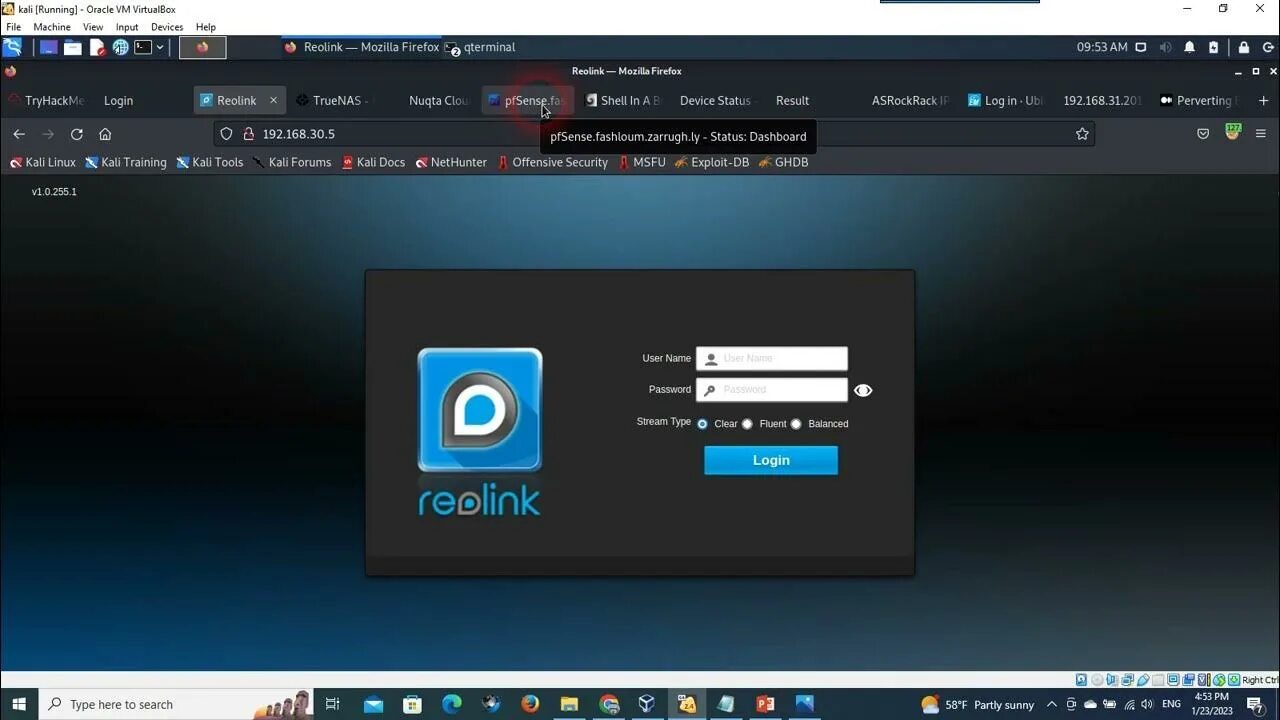Click the FoxyProxy extension icon

coord(1232,132)
